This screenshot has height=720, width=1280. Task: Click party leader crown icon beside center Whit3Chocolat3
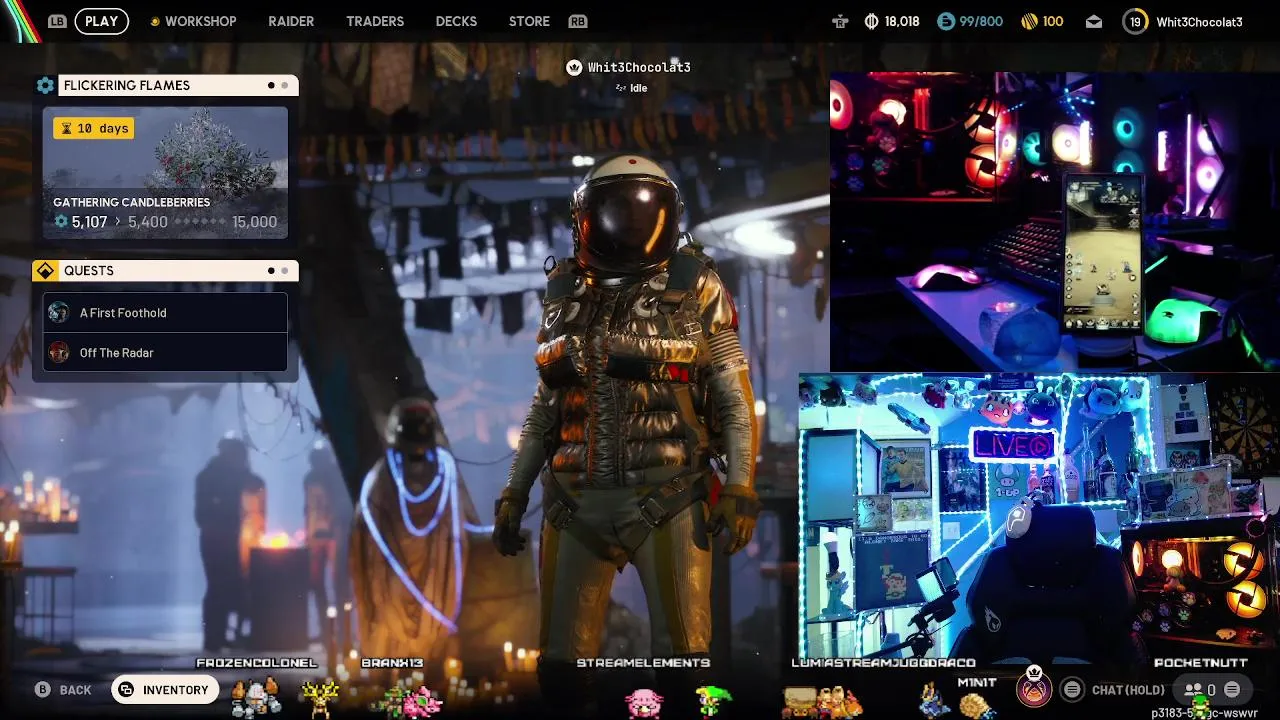(x=574, y=67)
